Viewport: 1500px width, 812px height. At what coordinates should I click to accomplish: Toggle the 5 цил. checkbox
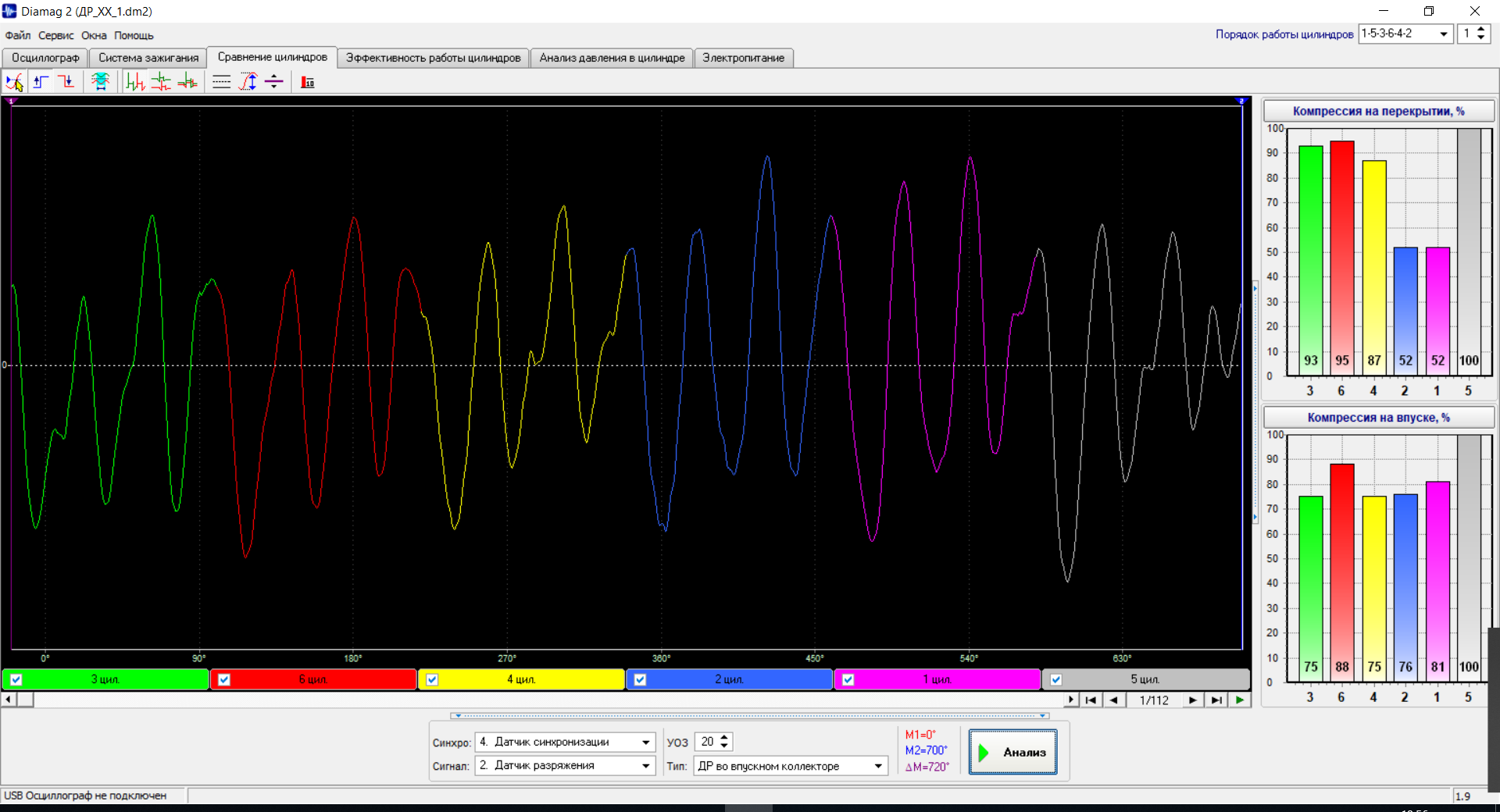click(x=1055, y=679)
